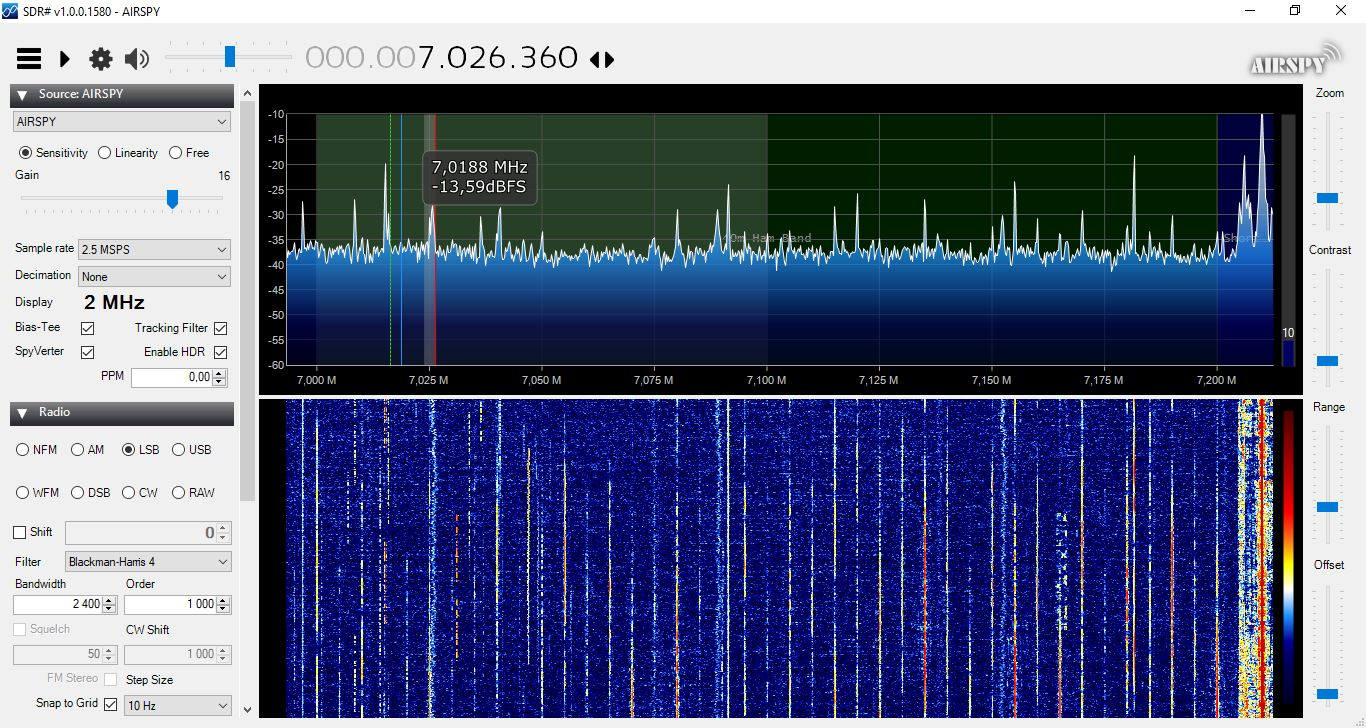Click the Order value field
This screenshot has width=1366, height=728.
(x=169, y=604)
